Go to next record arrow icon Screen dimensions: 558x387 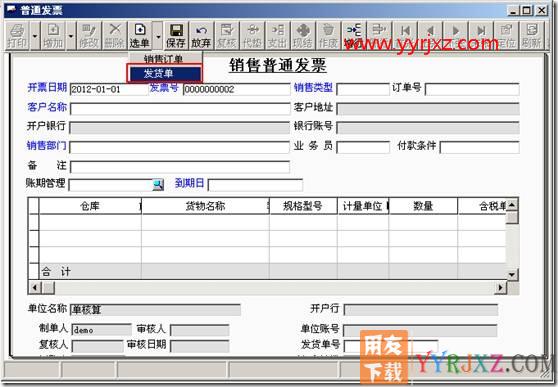pyautogui.click(x=456, y=32)
